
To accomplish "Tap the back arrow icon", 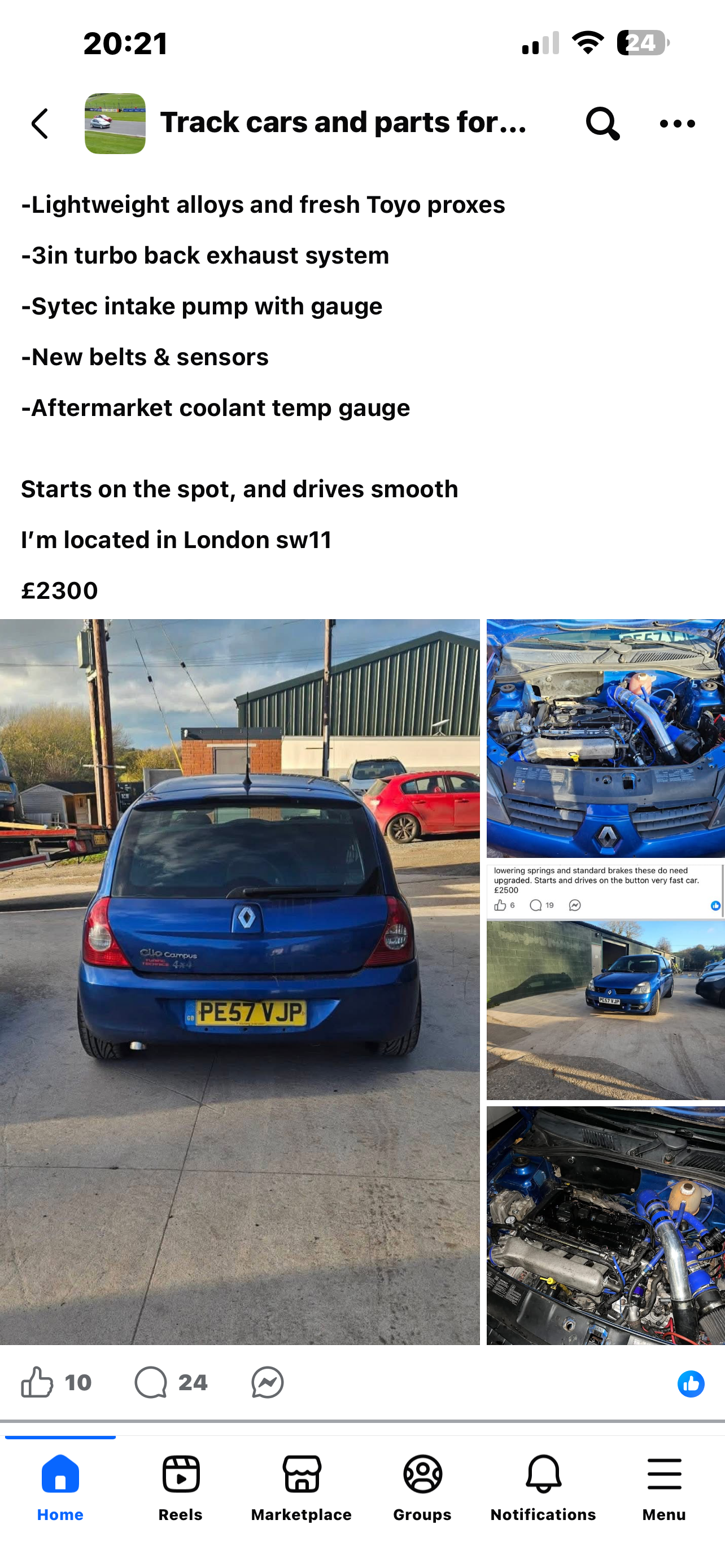I will 40,124.
